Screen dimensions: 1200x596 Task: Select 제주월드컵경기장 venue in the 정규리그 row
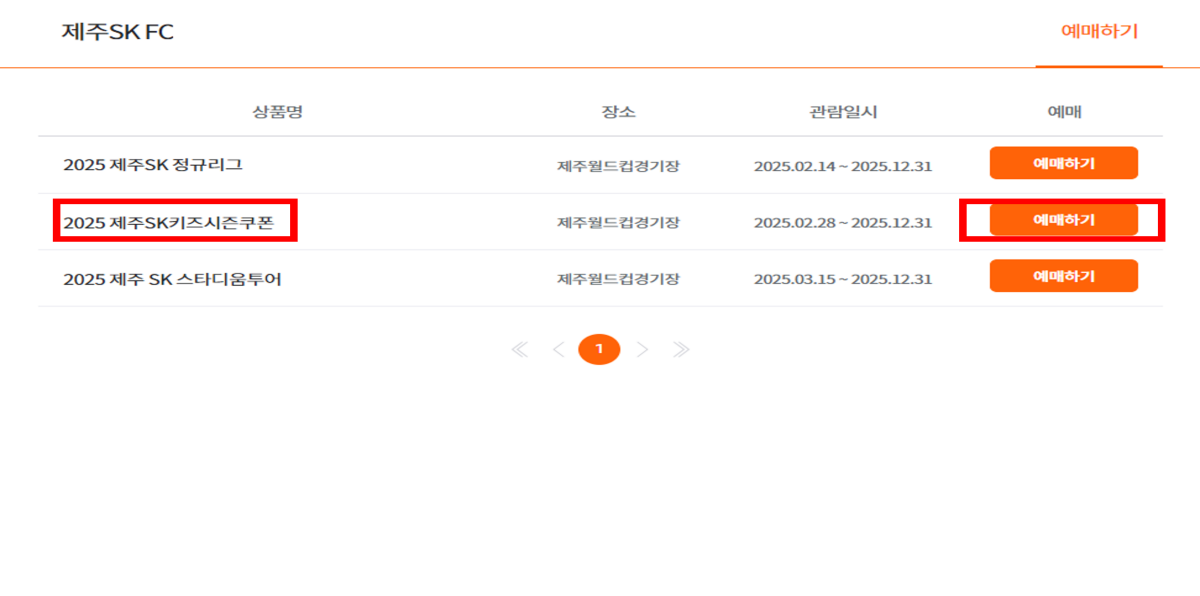618,166
